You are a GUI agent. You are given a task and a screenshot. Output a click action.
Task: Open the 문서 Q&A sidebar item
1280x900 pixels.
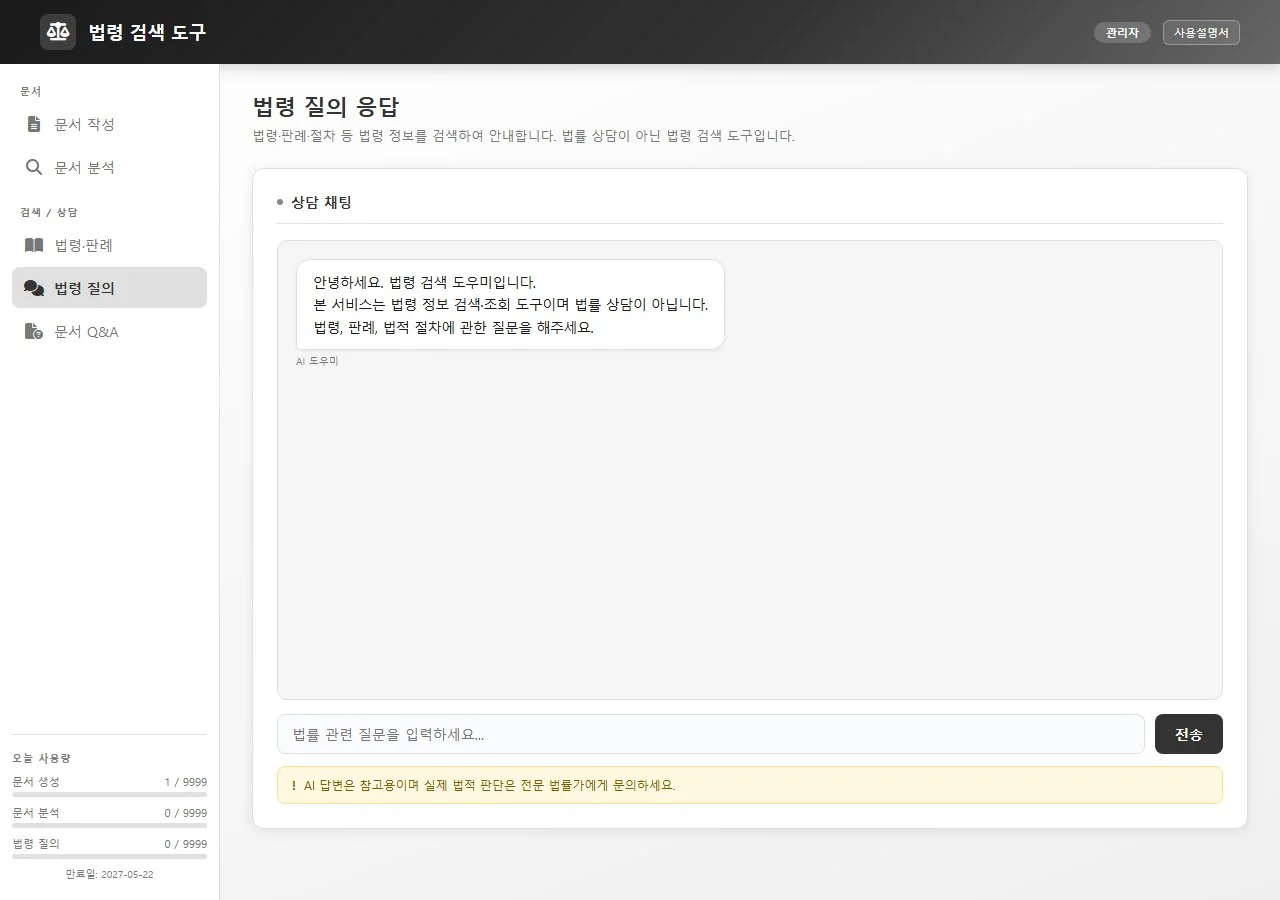tap(109, 331)
